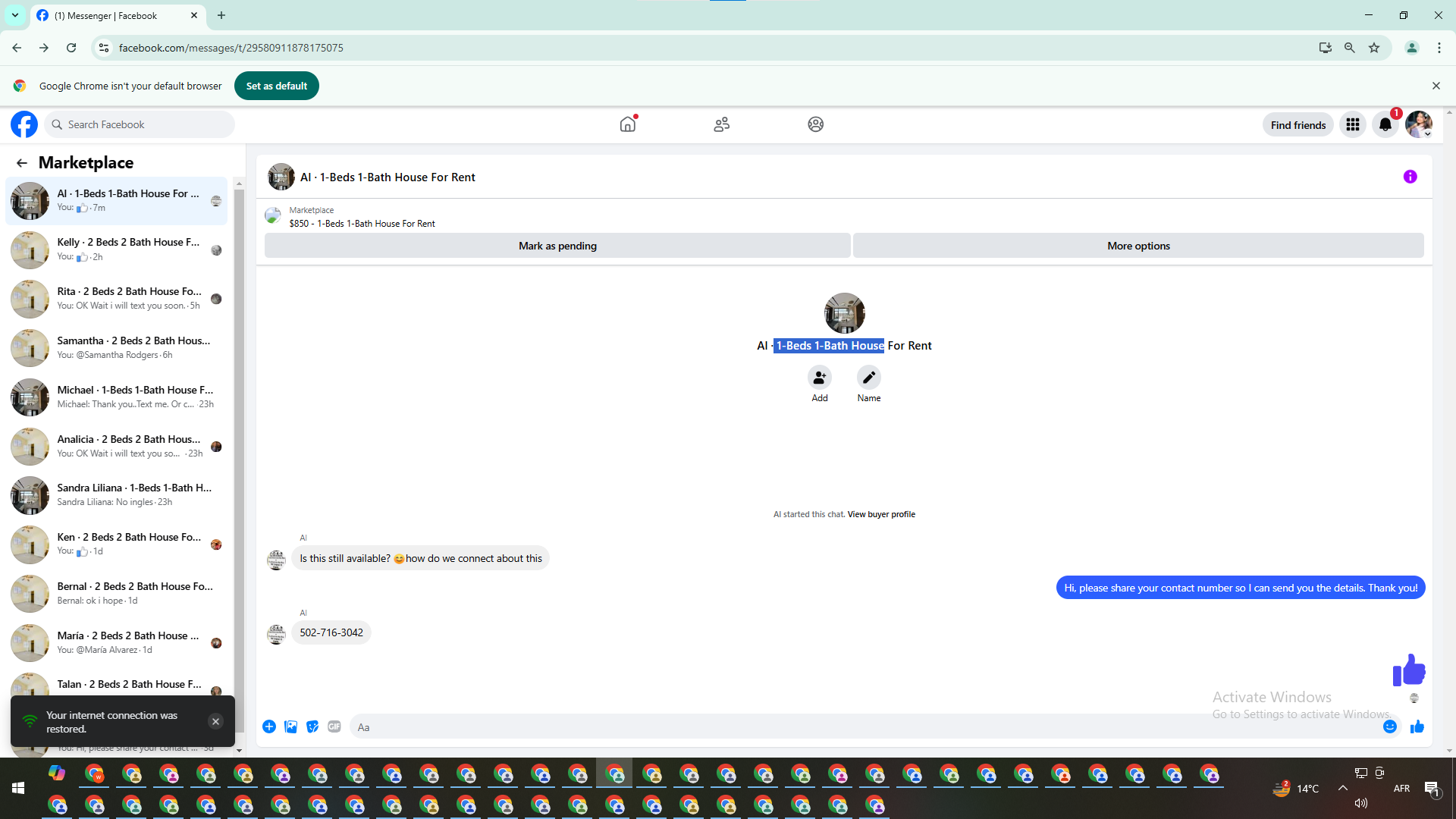Open the Friends tab icon

click(722, 124)
